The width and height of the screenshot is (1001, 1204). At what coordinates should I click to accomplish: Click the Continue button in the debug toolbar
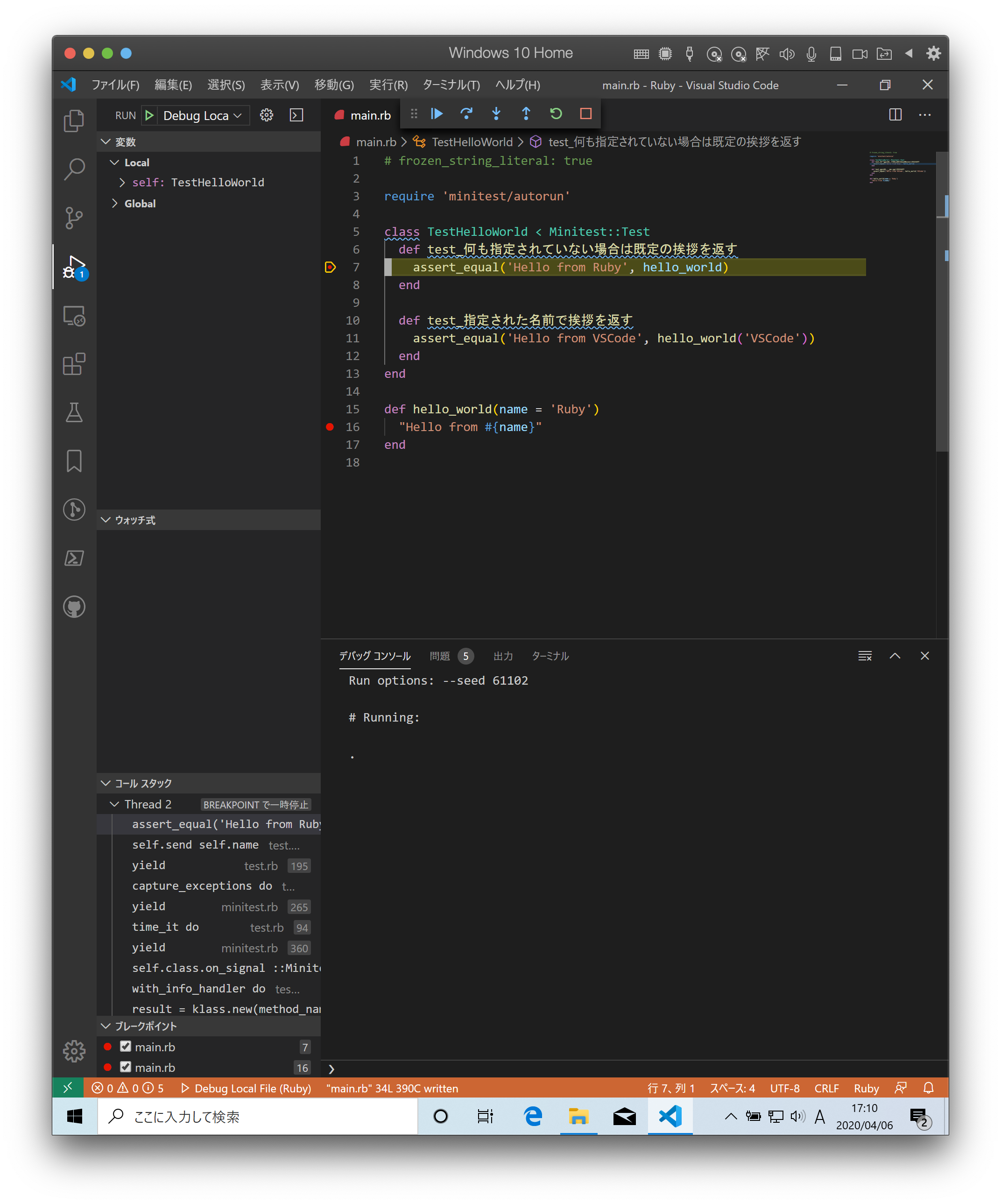click(x=436, y=113)
